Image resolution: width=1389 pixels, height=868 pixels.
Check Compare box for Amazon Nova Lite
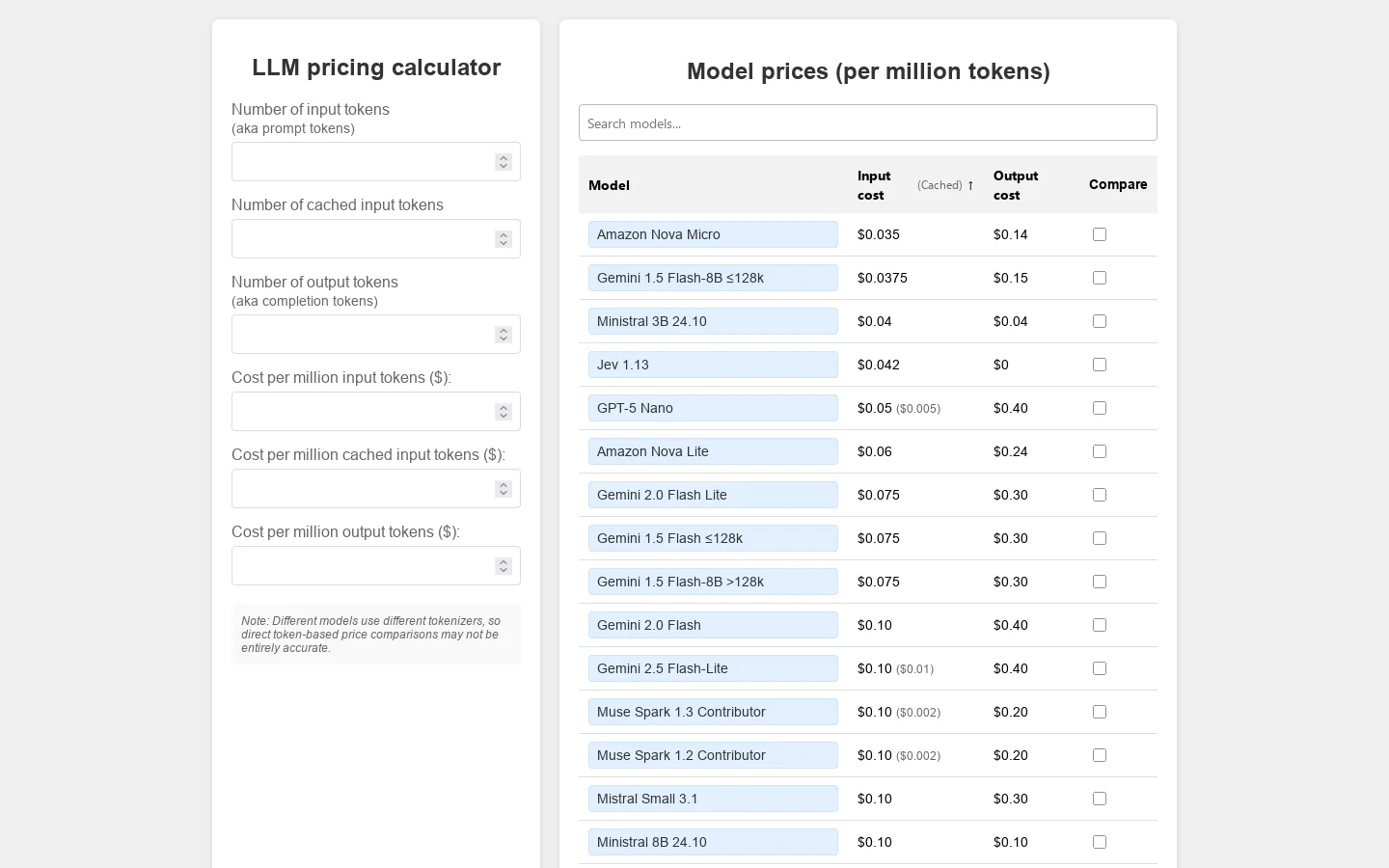[1100, 451]
